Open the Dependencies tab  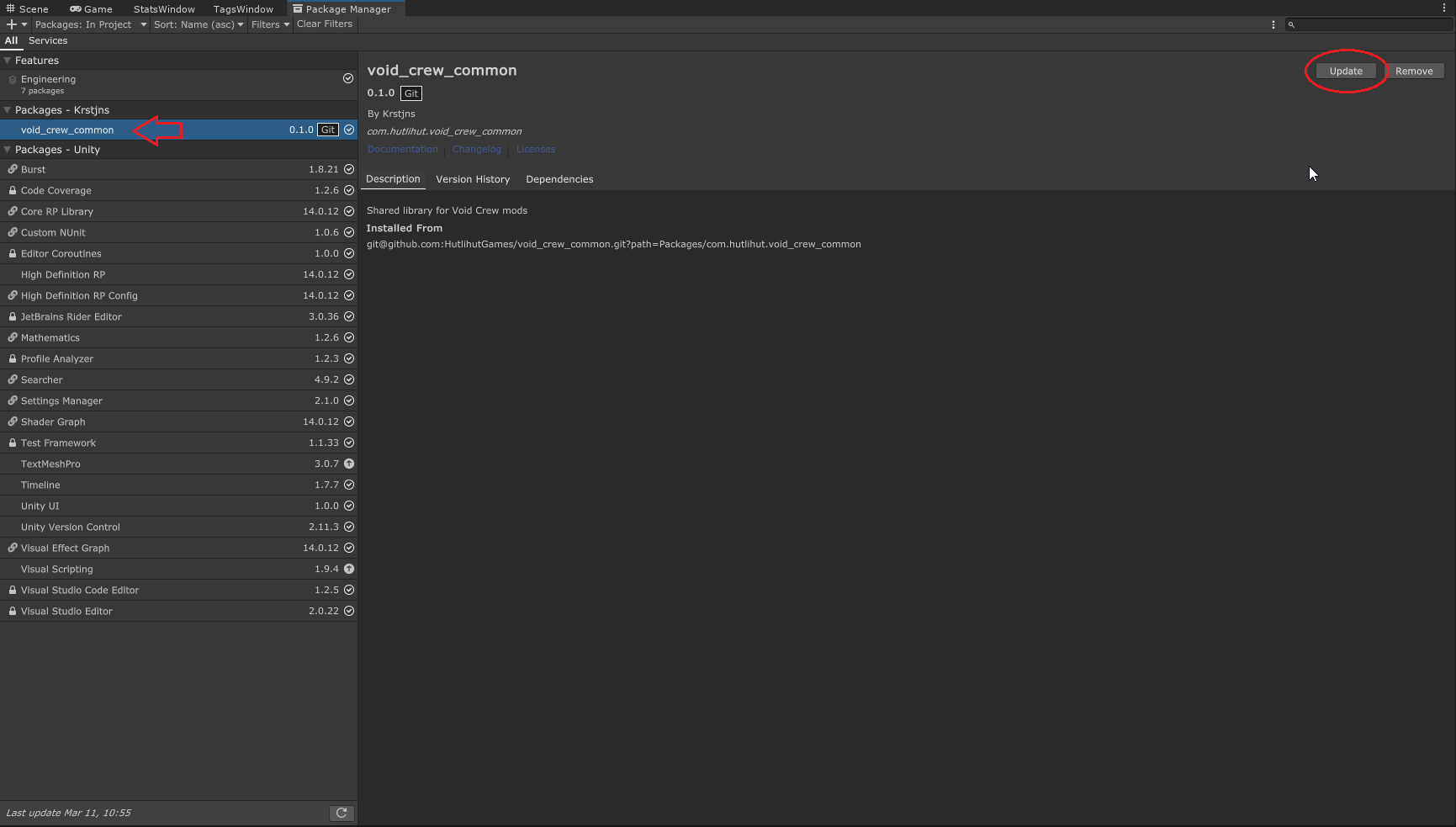tap(559, 179)
